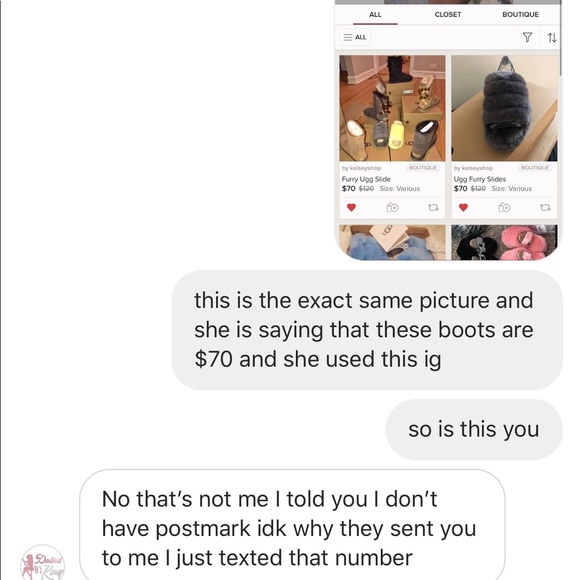This screenshot has width=580, height=580.
Task: View the pink slippers listing
Action: [x=504, y=242]
